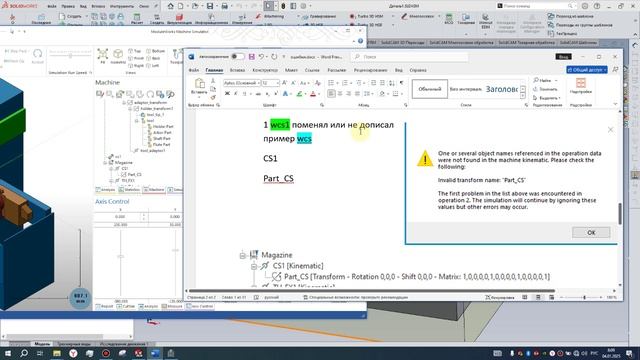Image resolution: width=640 pixels, height=360 pixels.
Task: Open Ссылки ribbon tab
Action: (312, 70)
